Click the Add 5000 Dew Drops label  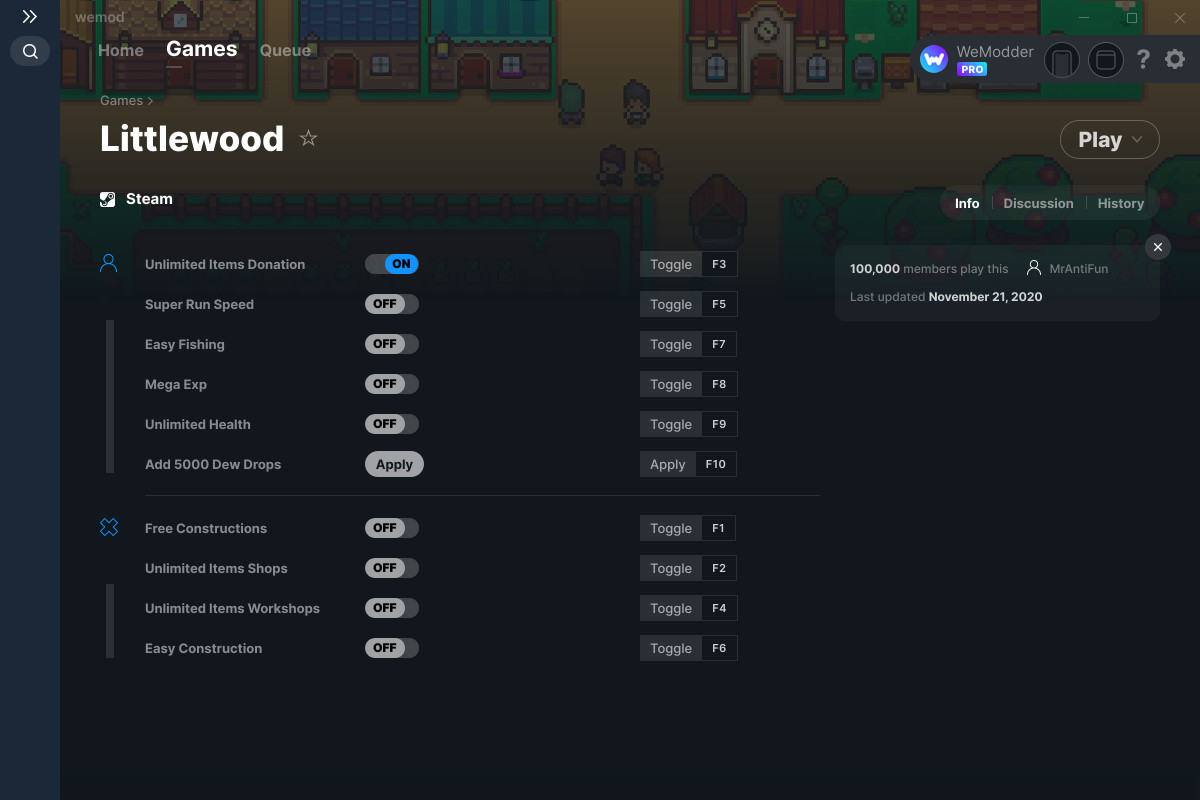point(213,464)
